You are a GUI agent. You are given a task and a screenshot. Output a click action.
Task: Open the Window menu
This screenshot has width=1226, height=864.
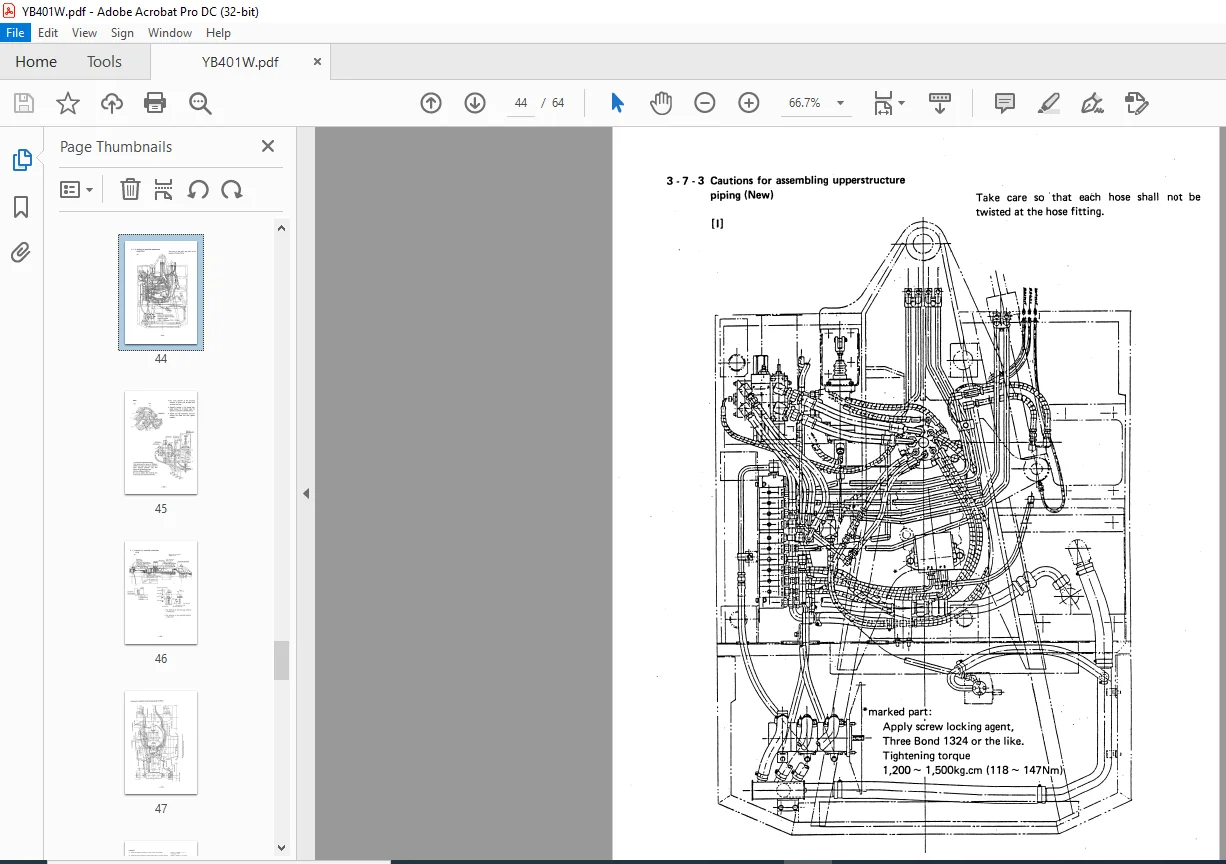[170, 33]
